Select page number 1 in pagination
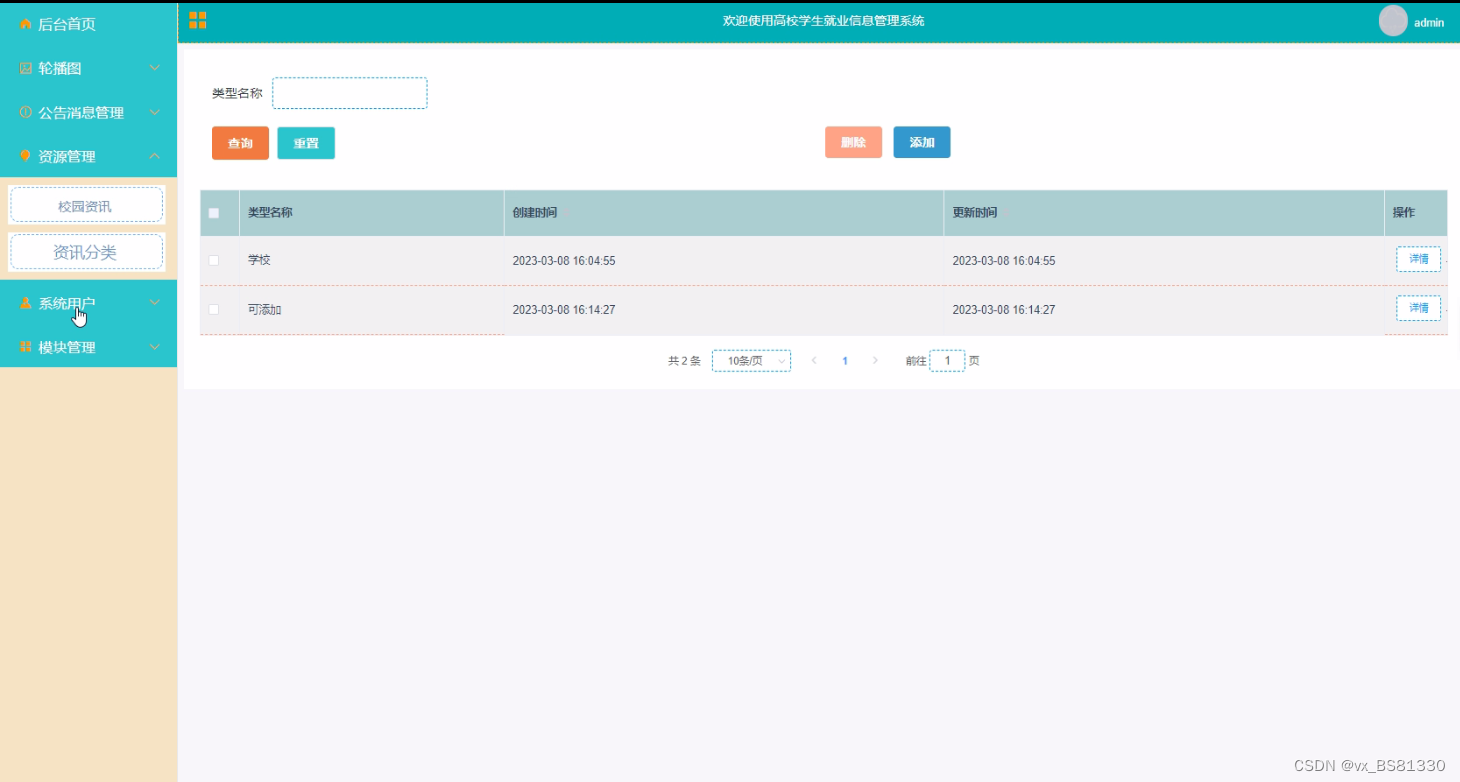This screenshot has width=1460, height=782. (845, 361)
